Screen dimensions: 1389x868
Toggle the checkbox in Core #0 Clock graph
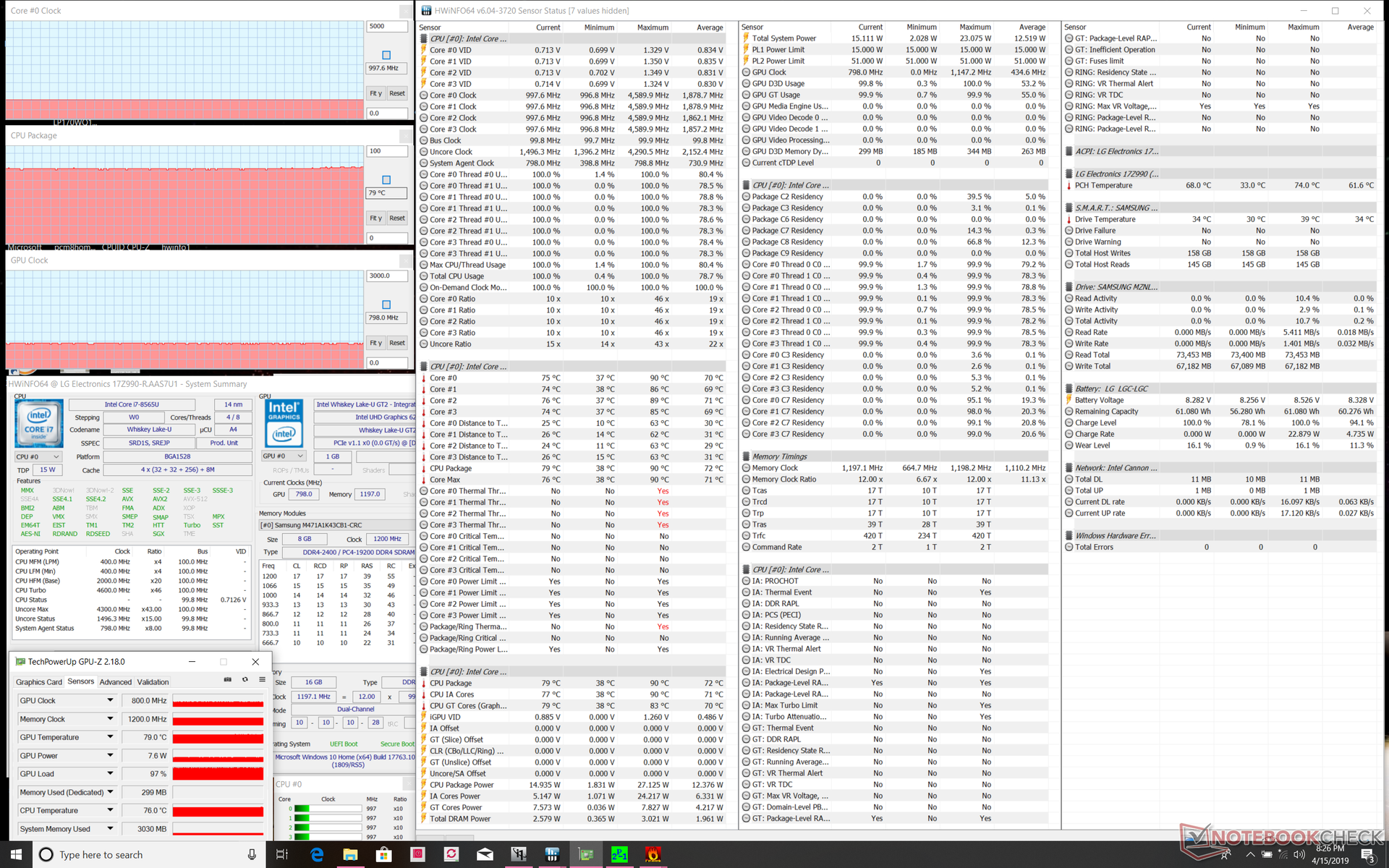pos(386,55)
